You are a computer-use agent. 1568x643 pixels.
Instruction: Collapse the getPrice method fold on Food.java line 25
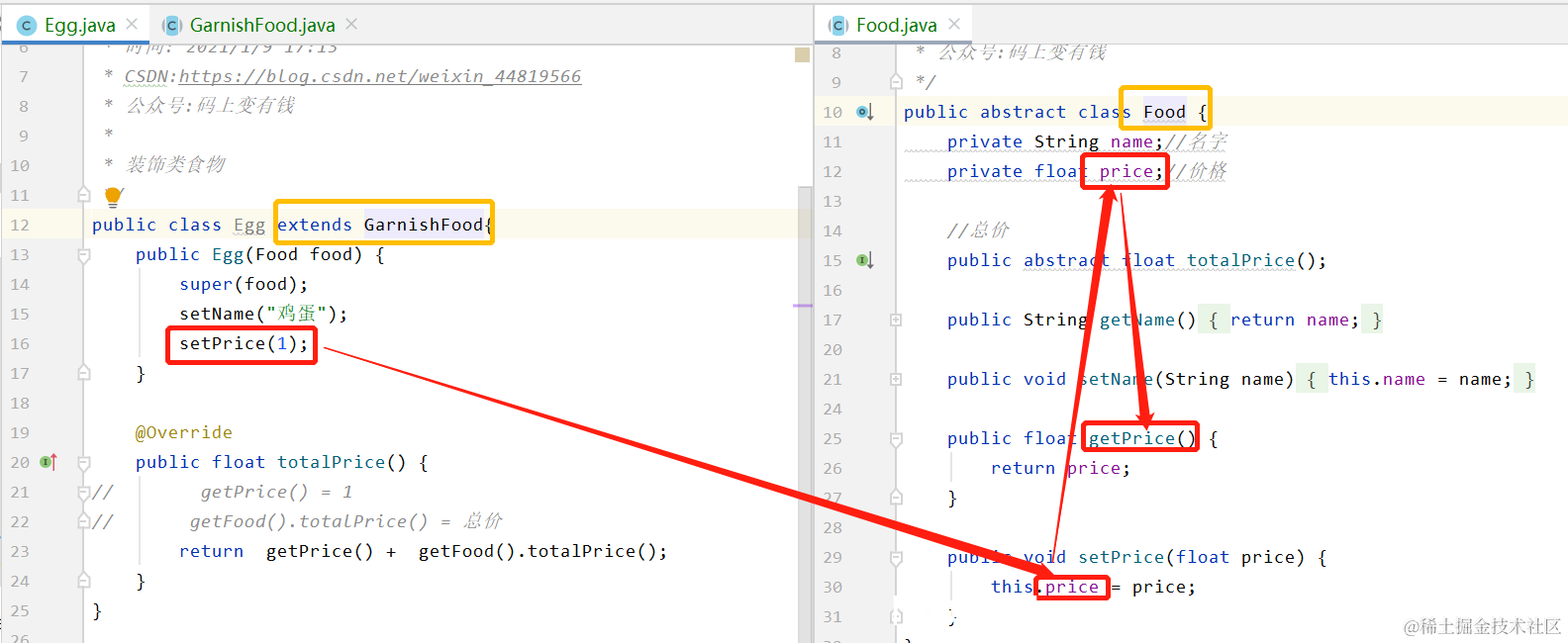tap(896, 438)
